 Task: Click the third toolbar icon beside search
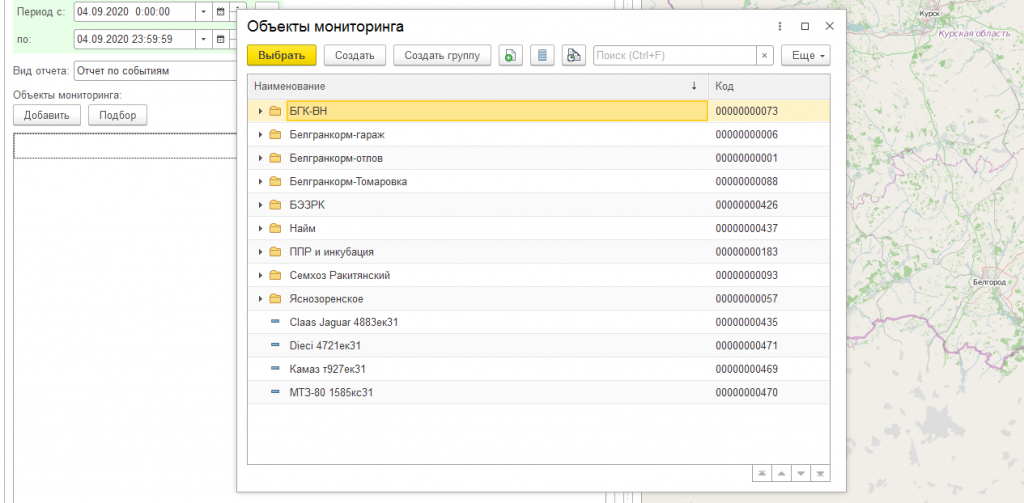point(572,56)
